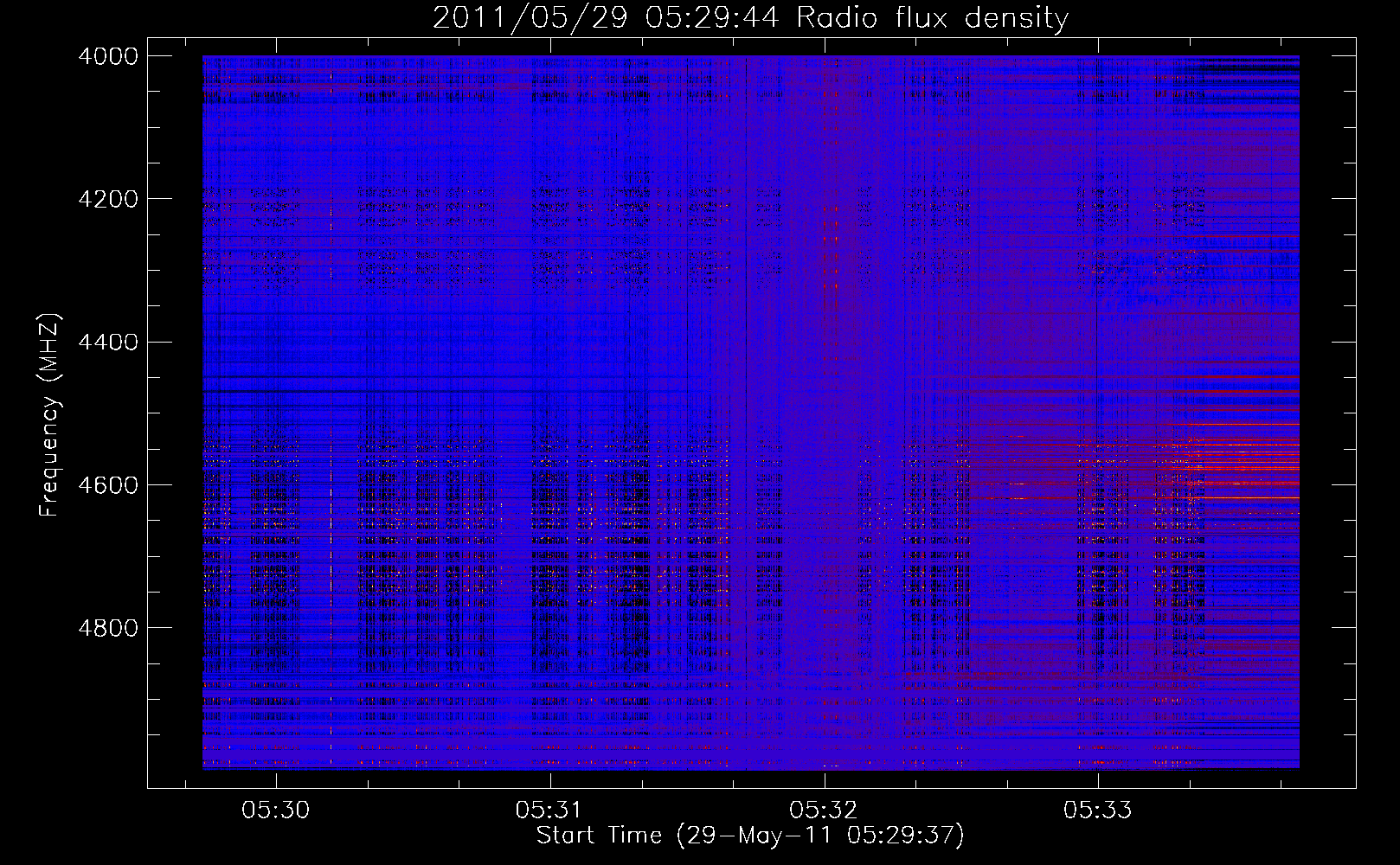
Task: Click frequency tick label 4000
Action: tap(108, 56)
